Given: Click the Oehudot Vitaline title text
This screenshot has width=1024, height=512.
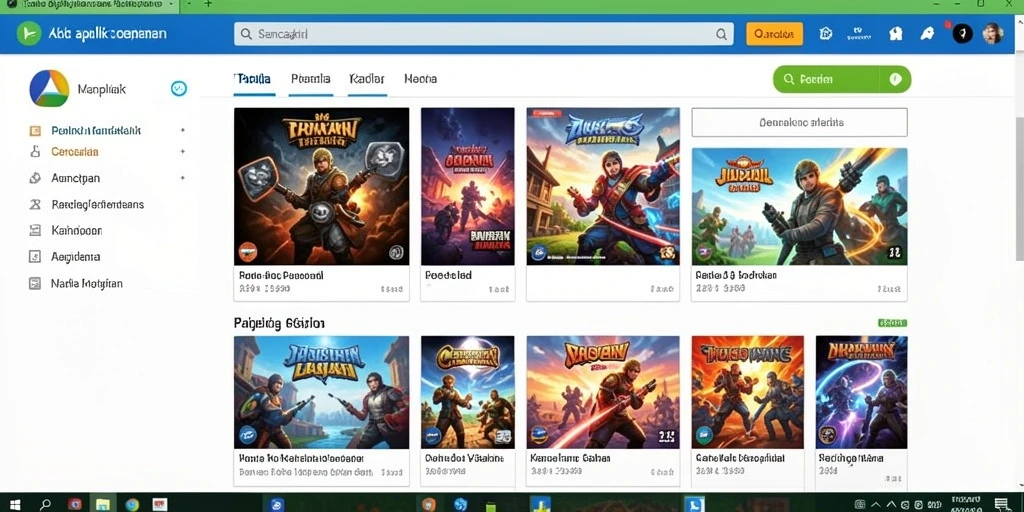Looking at the screenshot, I should point(464,458).
